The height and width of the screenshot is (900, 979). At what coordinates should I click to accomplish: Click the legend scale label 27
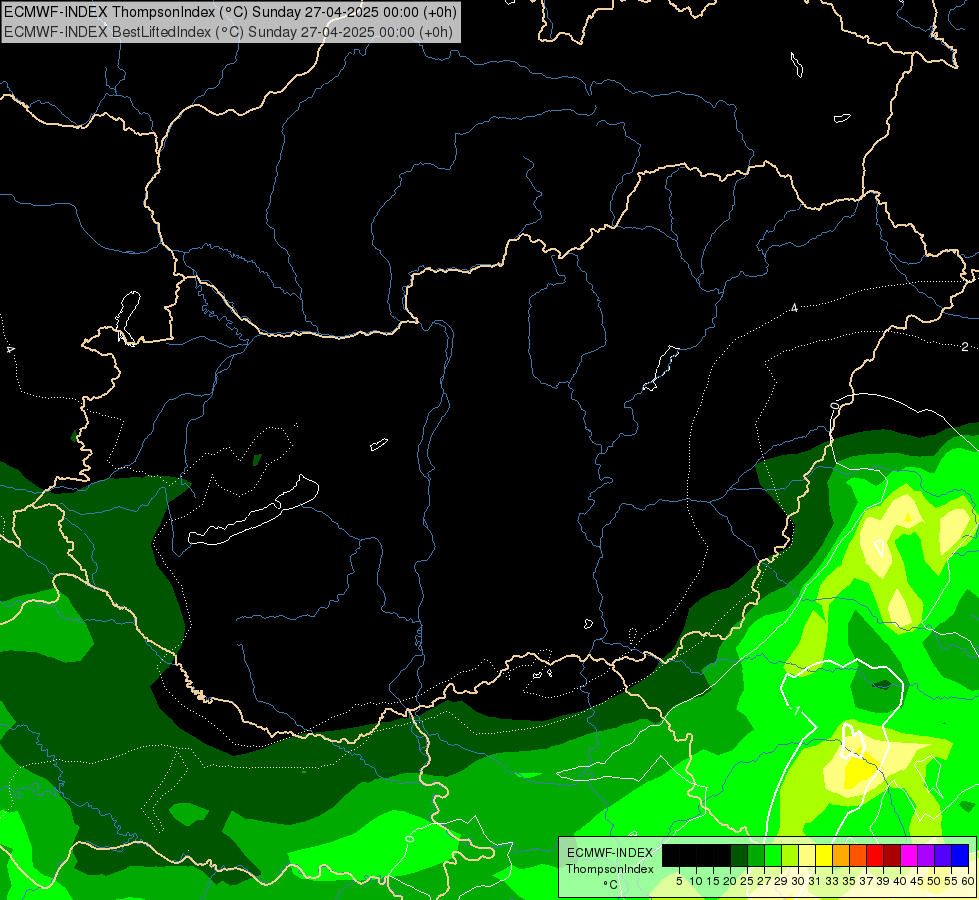pos(764,881)
